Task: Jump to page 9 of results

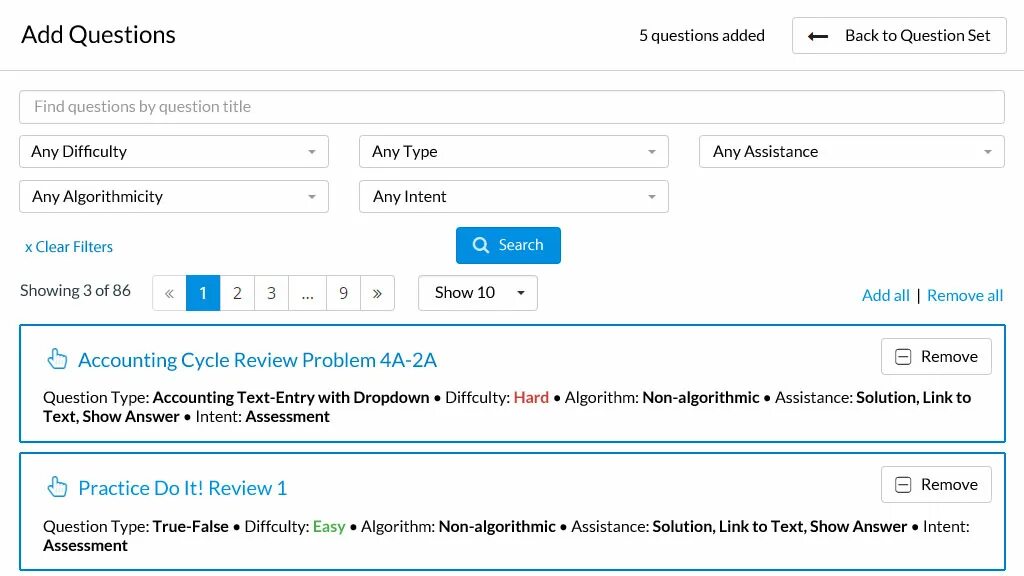Action: coord(343,293)
